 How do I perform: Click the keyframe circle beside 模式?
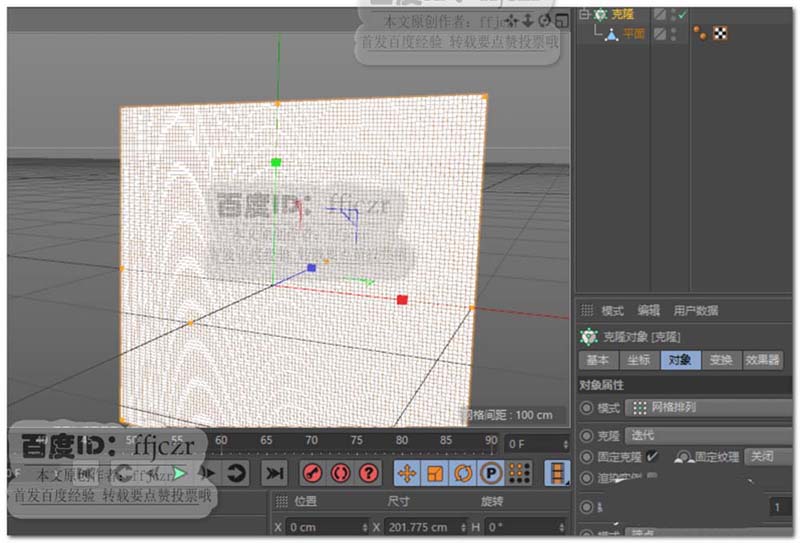(x=586, y=408)
